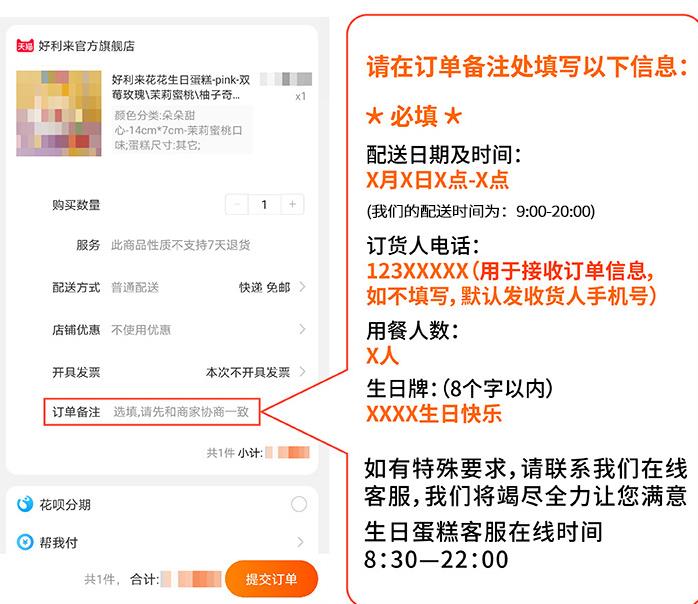Open the 好利来官方旗舰店 store link

pos(86,46)
